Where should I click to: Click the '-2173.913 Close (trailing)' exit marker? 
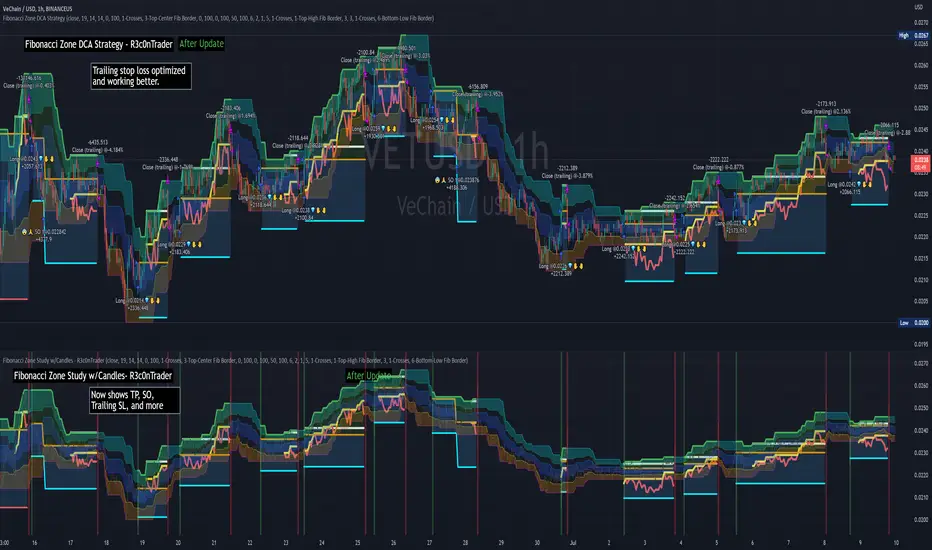826,108
